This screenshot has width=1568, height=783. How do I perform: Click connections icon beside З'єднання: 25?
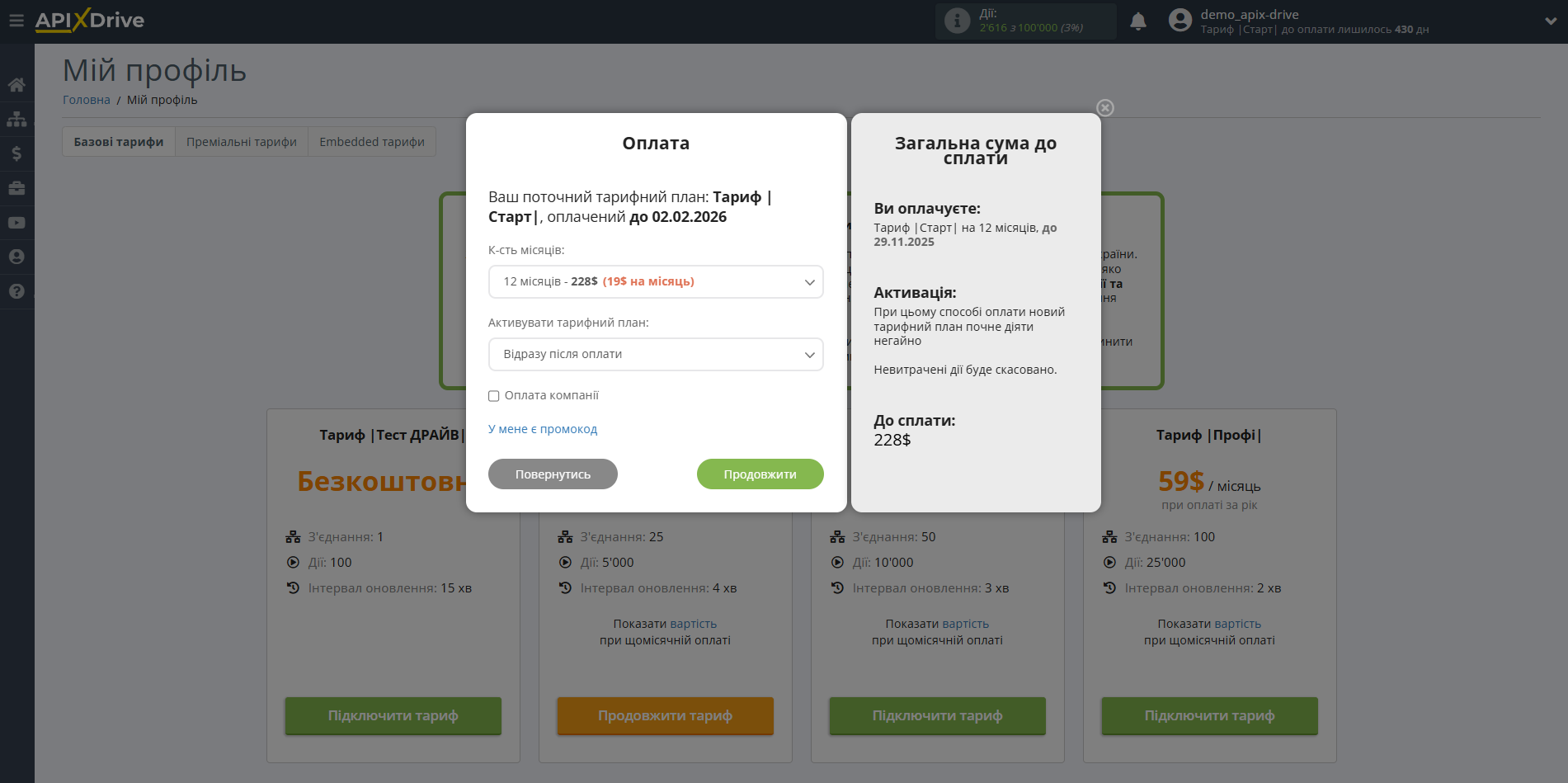click(x=565, y=537)
